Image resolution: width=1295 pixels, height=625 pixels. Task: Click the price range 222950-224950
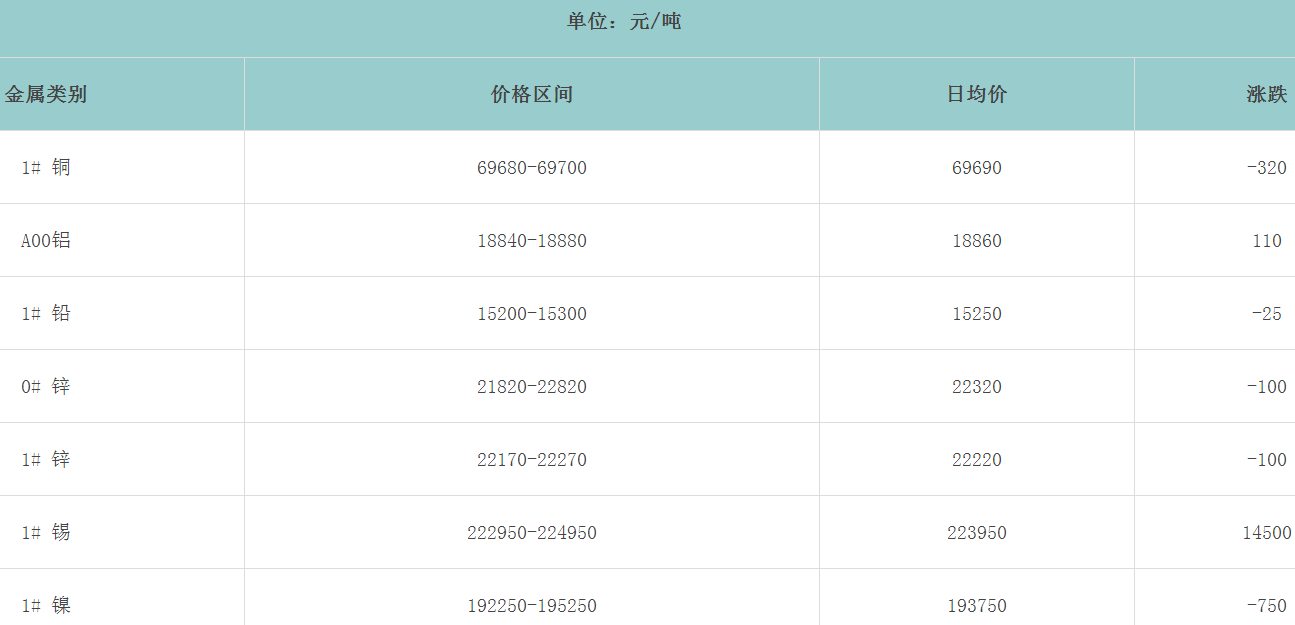[x=531, y=533]
